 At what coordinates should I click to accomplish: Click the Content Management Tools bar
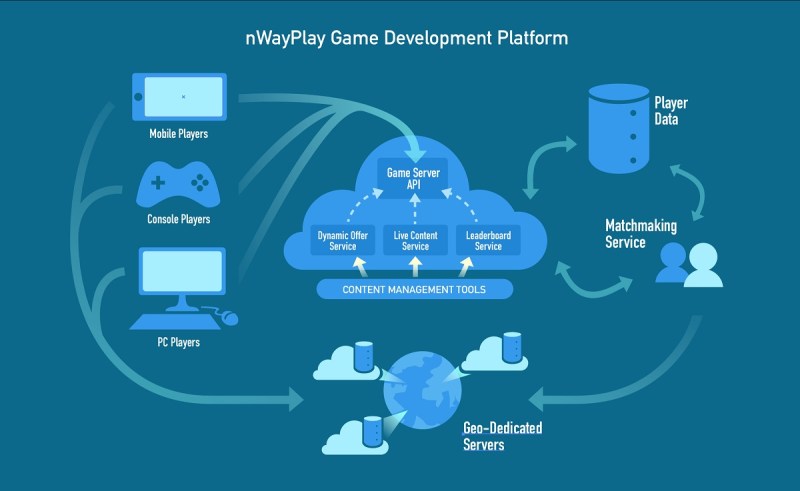click(x=414, y=289)
